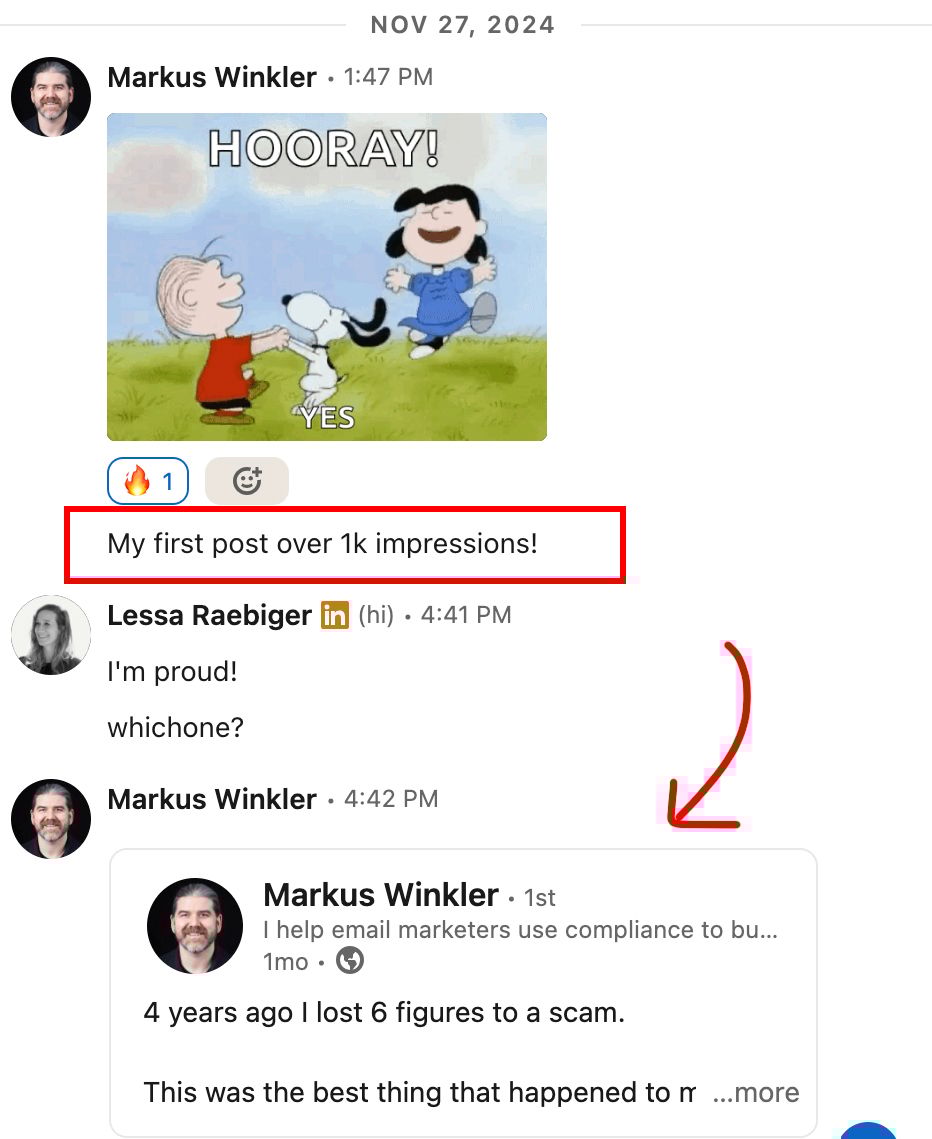
Task: Click the 'I'm proud!' message
Action: 172,671
